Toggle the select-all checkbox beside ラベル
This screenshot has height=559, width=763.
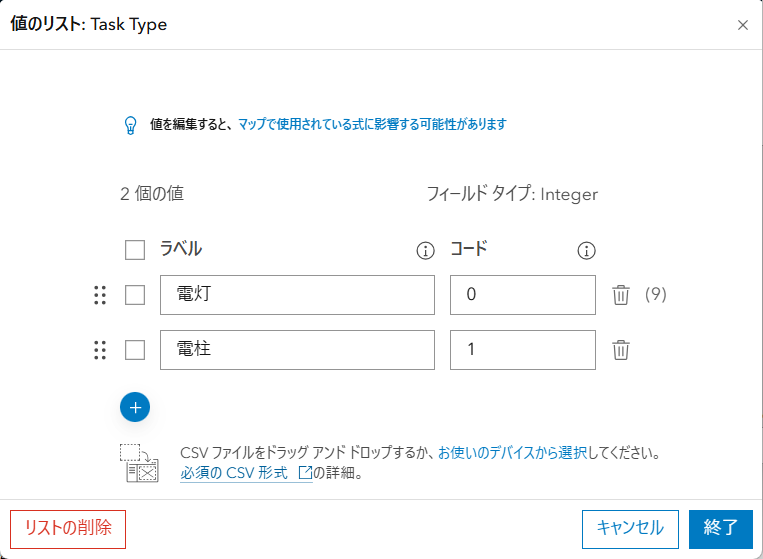coord(135,250)
